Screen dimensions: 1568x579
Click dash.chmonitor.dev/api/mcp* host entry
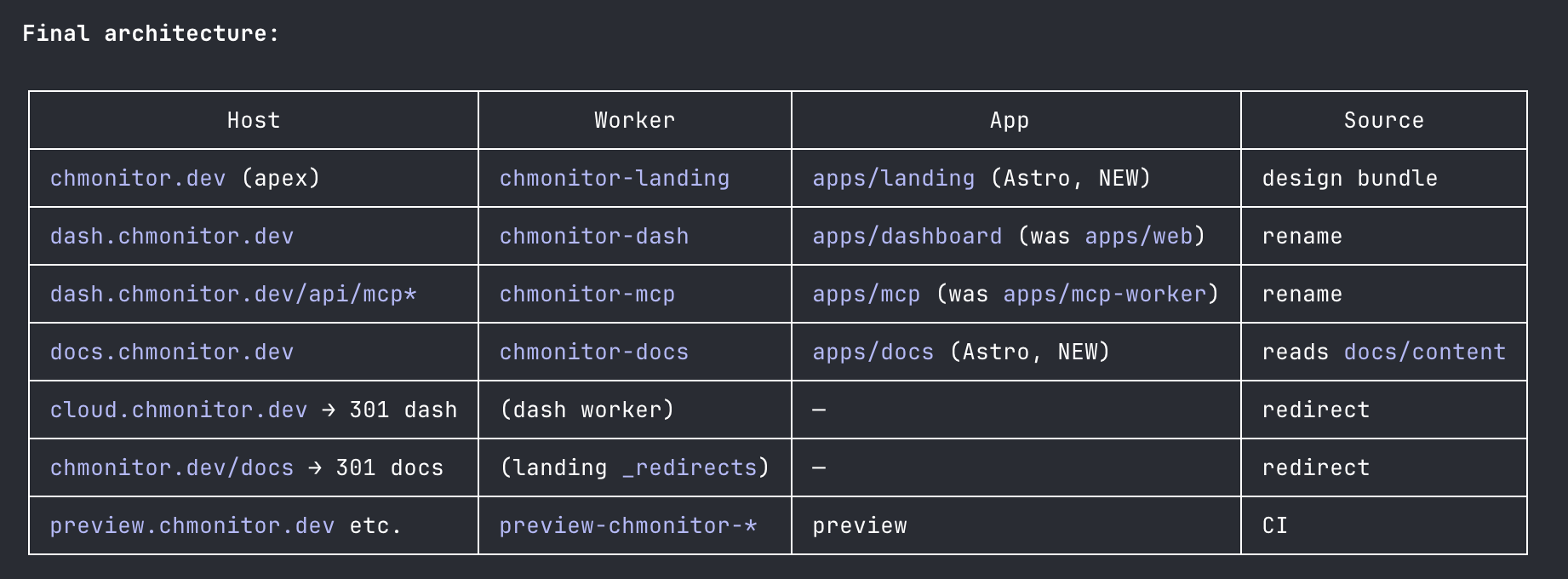[233, 294]
